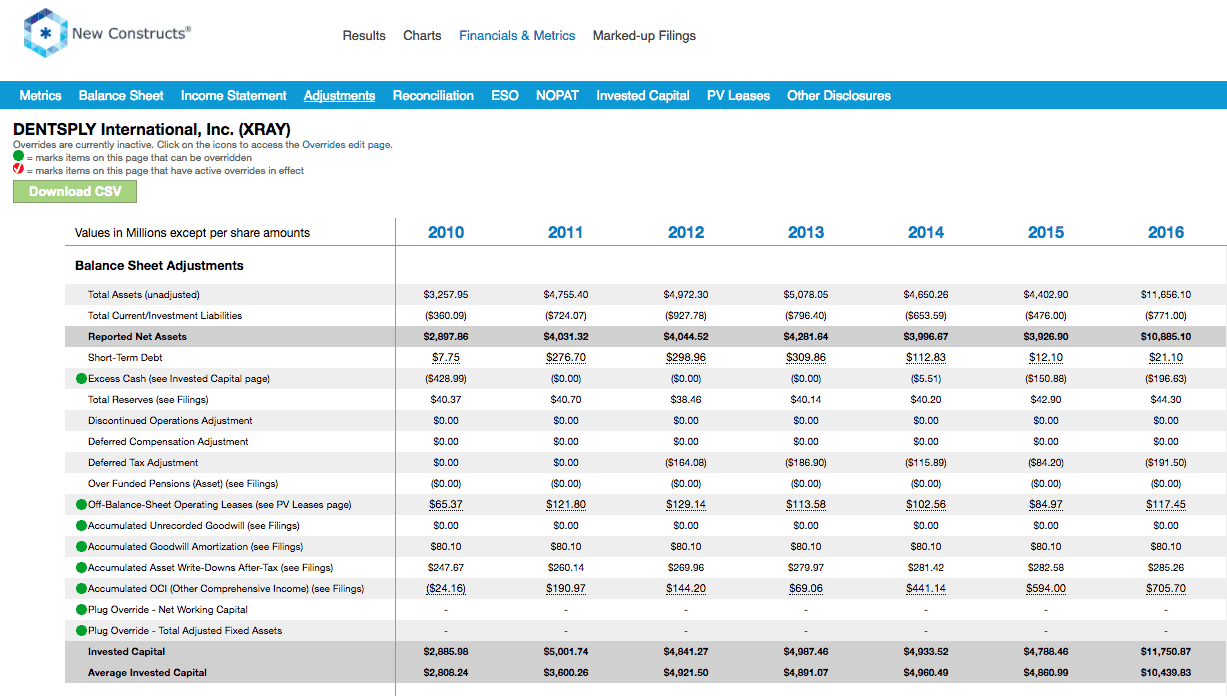Open 2010 Accumulated OCI value ($24.16)
The image size is (1227, 696).
446,589
